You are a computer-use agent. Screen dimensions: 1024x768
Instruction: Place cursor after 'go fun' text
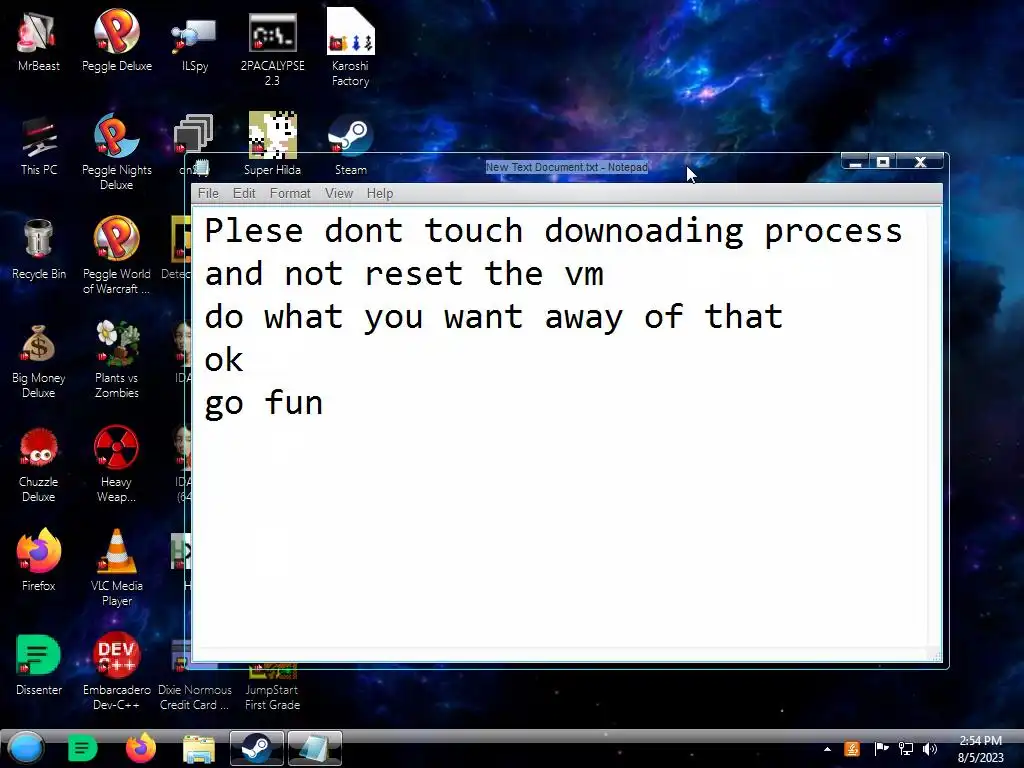point(325,403)
